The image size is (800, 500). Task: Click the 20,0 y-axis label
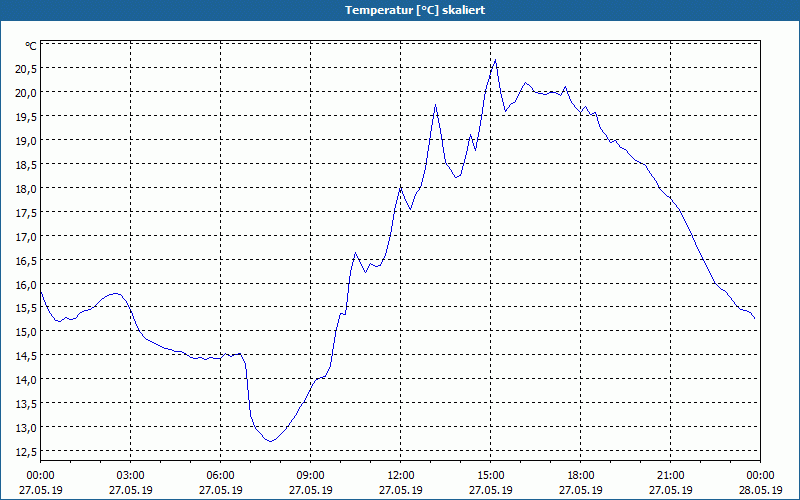click(26, 94)
